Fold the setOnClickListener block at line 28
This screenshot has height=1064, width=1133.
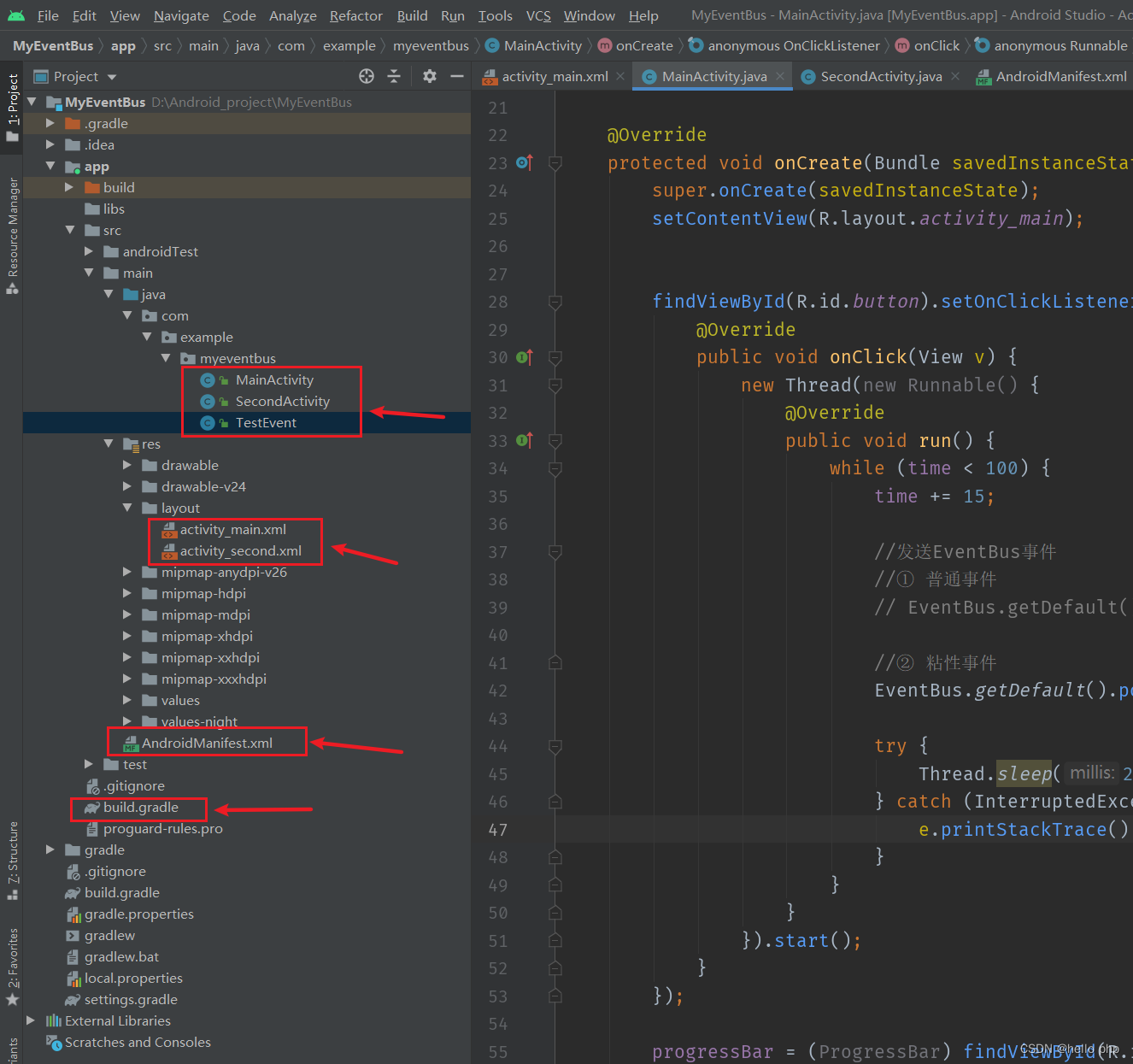click(555, 302)
